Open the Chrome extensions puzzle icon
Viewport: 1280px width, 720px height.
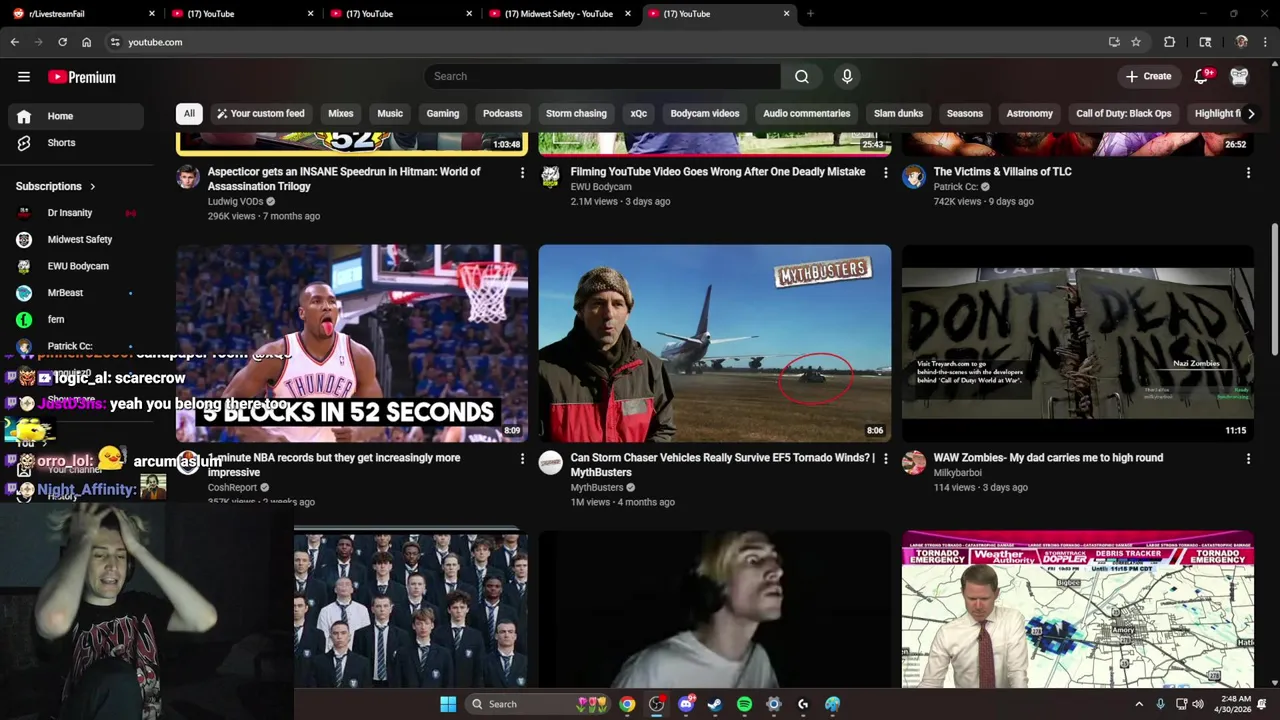1169,42
